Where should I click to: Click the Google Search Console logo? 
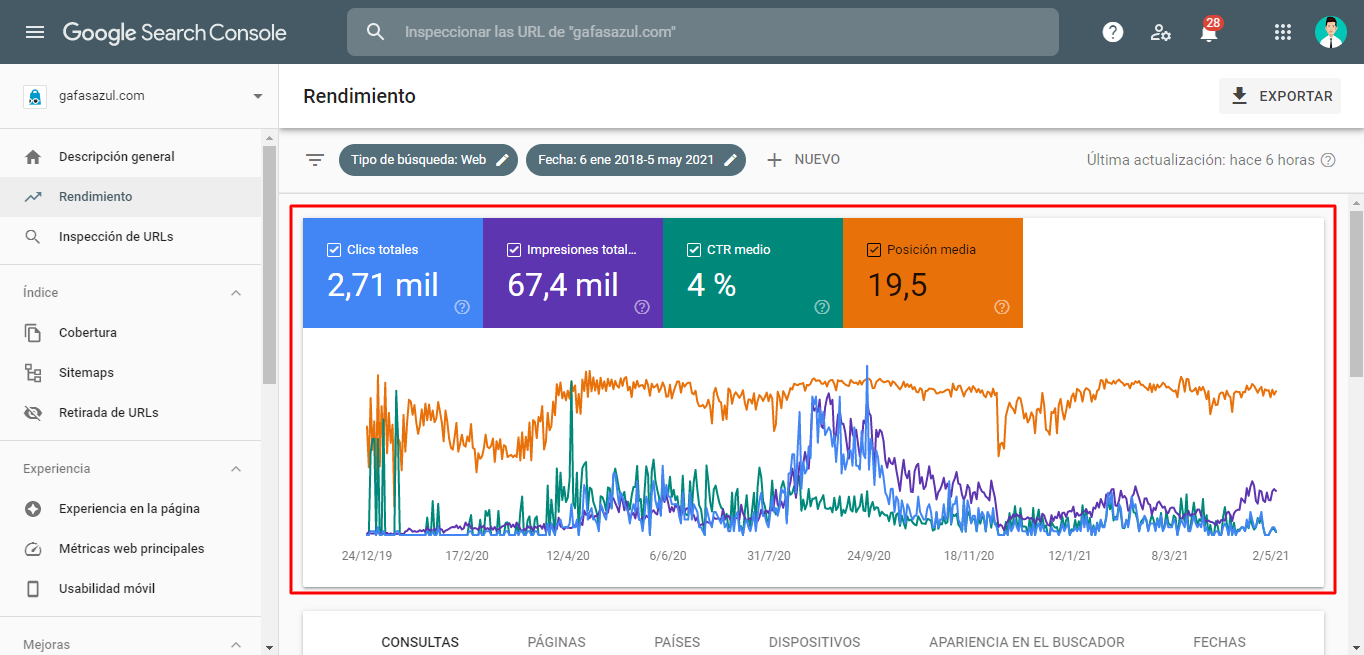coord(175,32)
